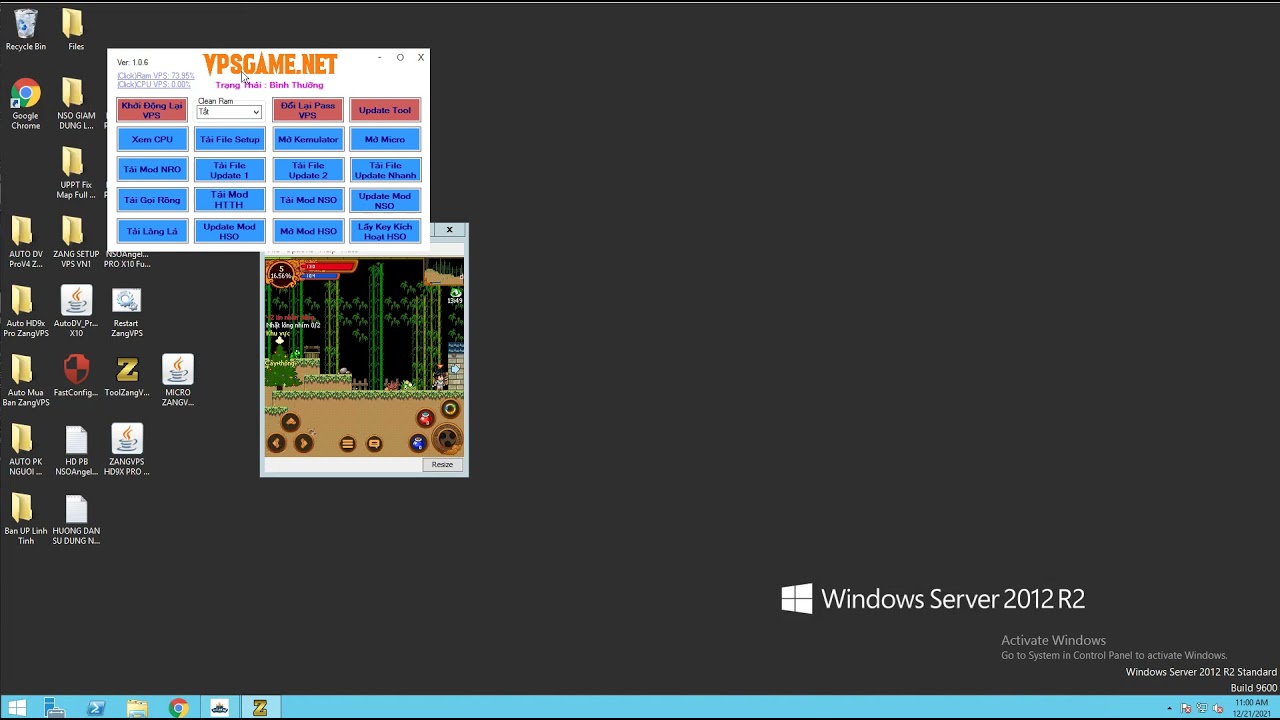Click Tải File Update Nhanh button

point(385,170)
